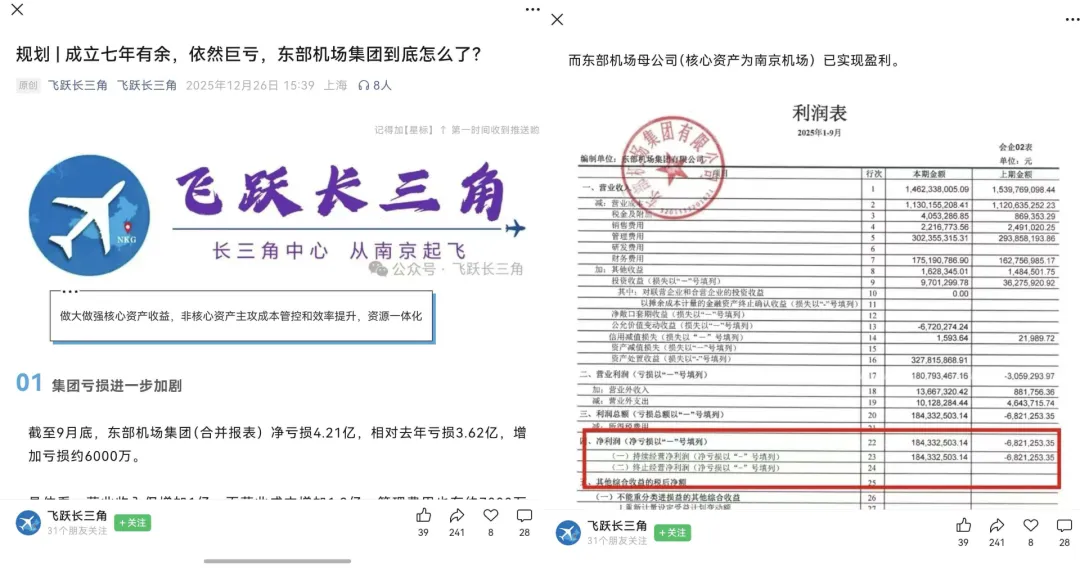
Task: Open the three-dot more menu in left panel
Action: [x=532, y=10]
